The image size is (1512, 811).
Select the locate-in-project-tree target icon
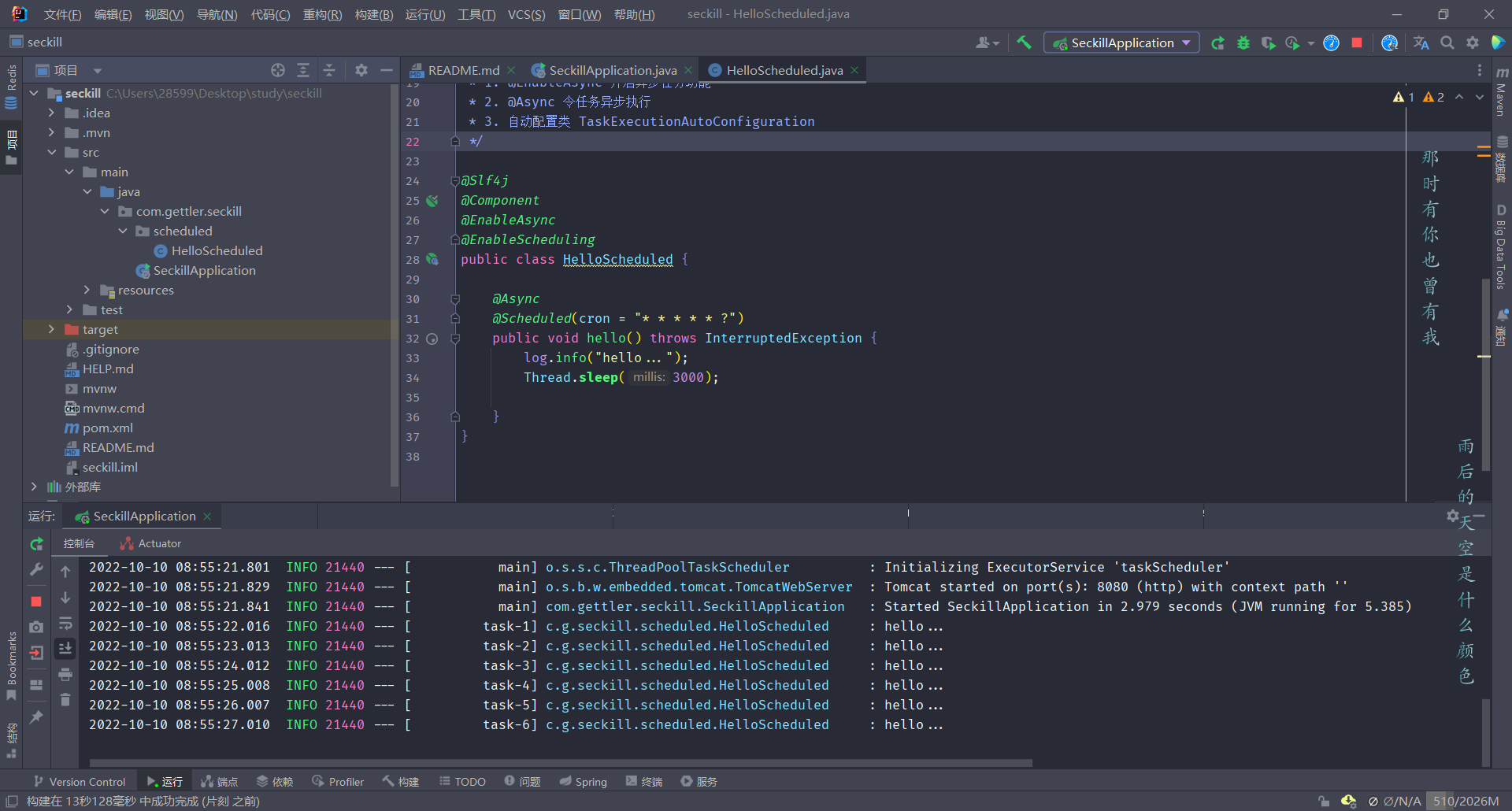point(278,70)
